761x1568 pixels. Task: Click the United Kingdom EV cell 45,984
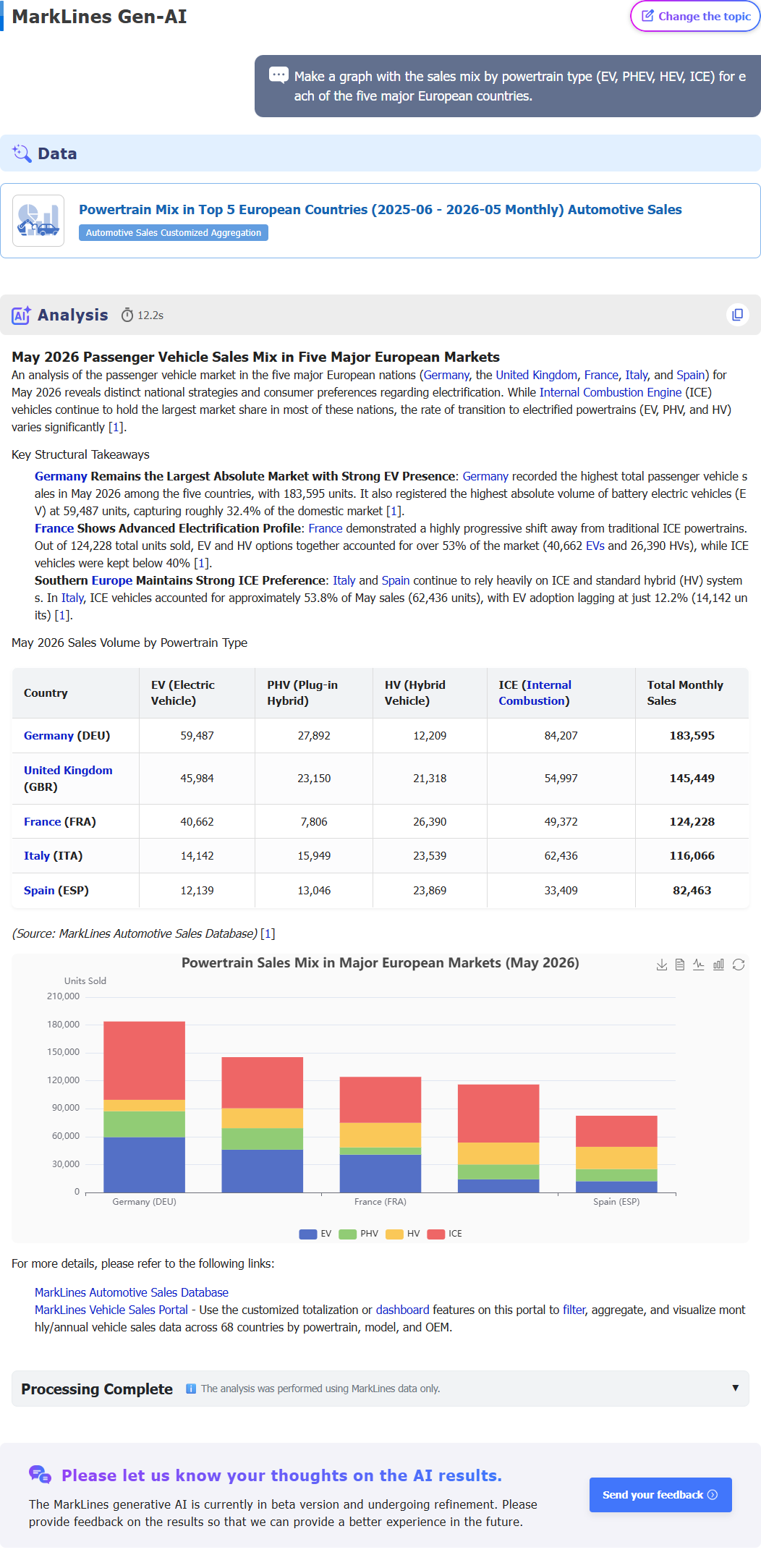coord(197,778)
